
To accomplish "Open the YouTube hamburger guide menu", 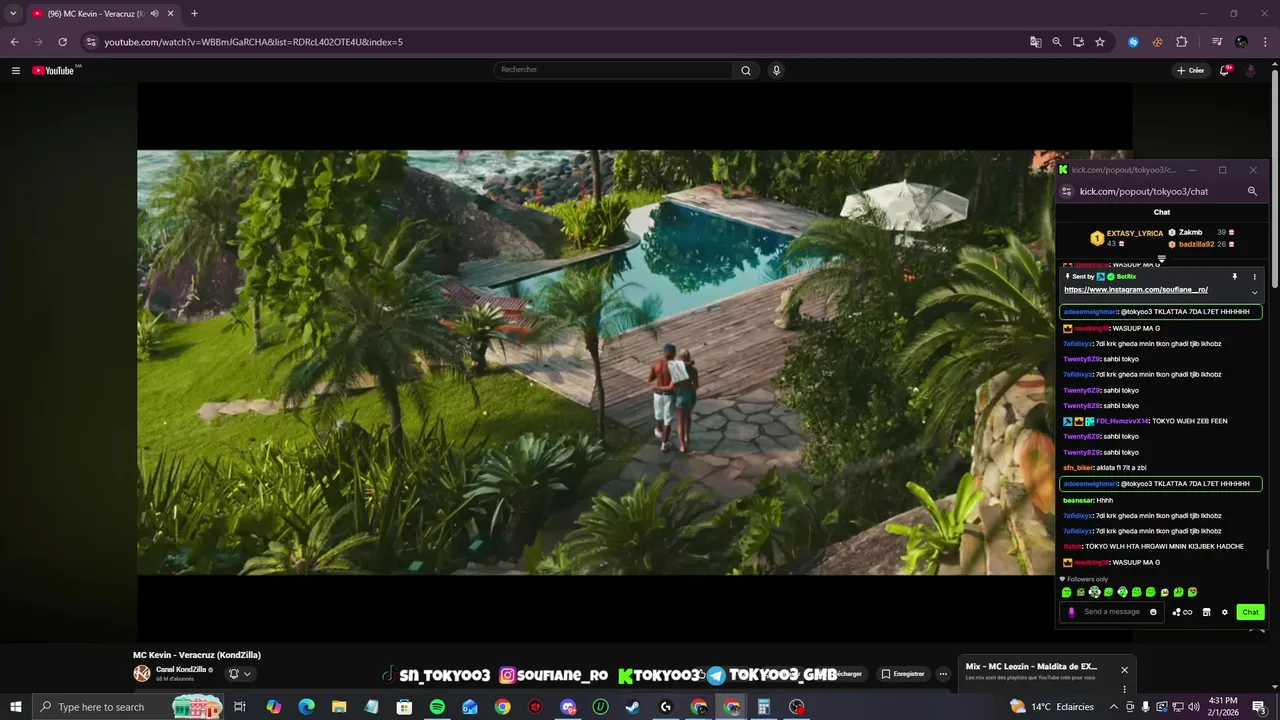I will (x=16, y=70).
